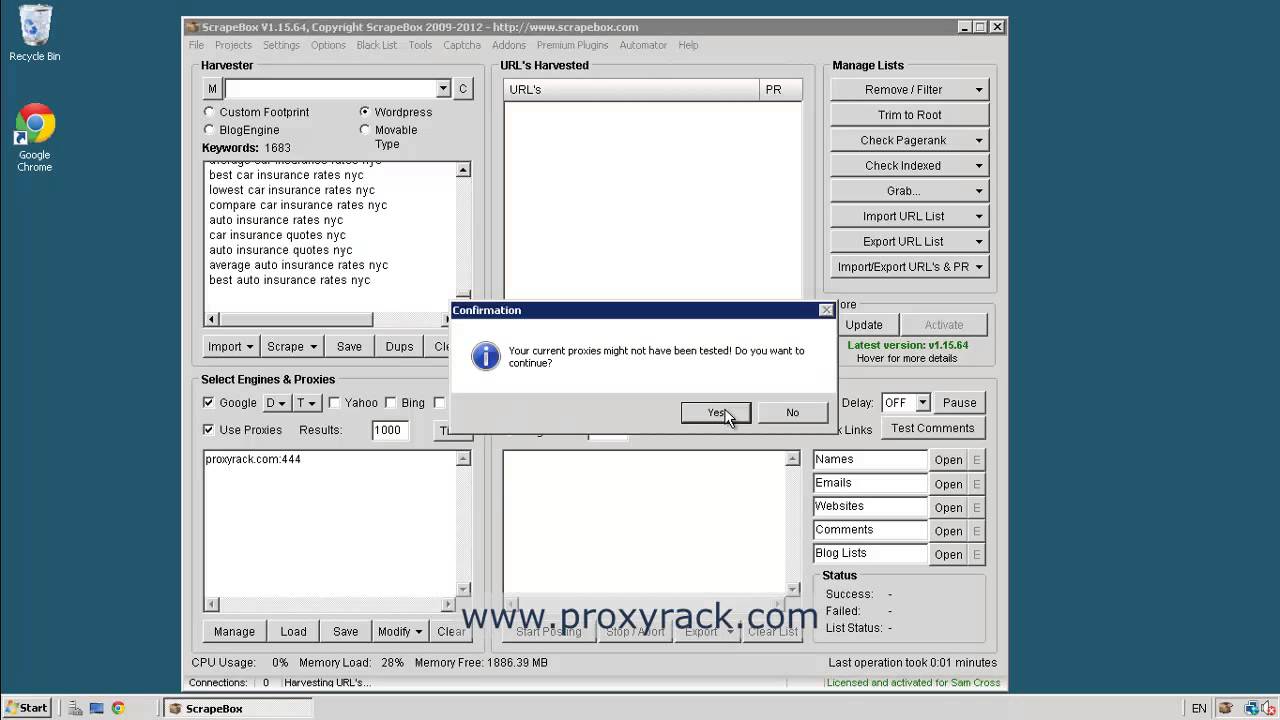Launch Google Chrome from the desktop shortcut
1280x720 pixels.
click(34, 138)
